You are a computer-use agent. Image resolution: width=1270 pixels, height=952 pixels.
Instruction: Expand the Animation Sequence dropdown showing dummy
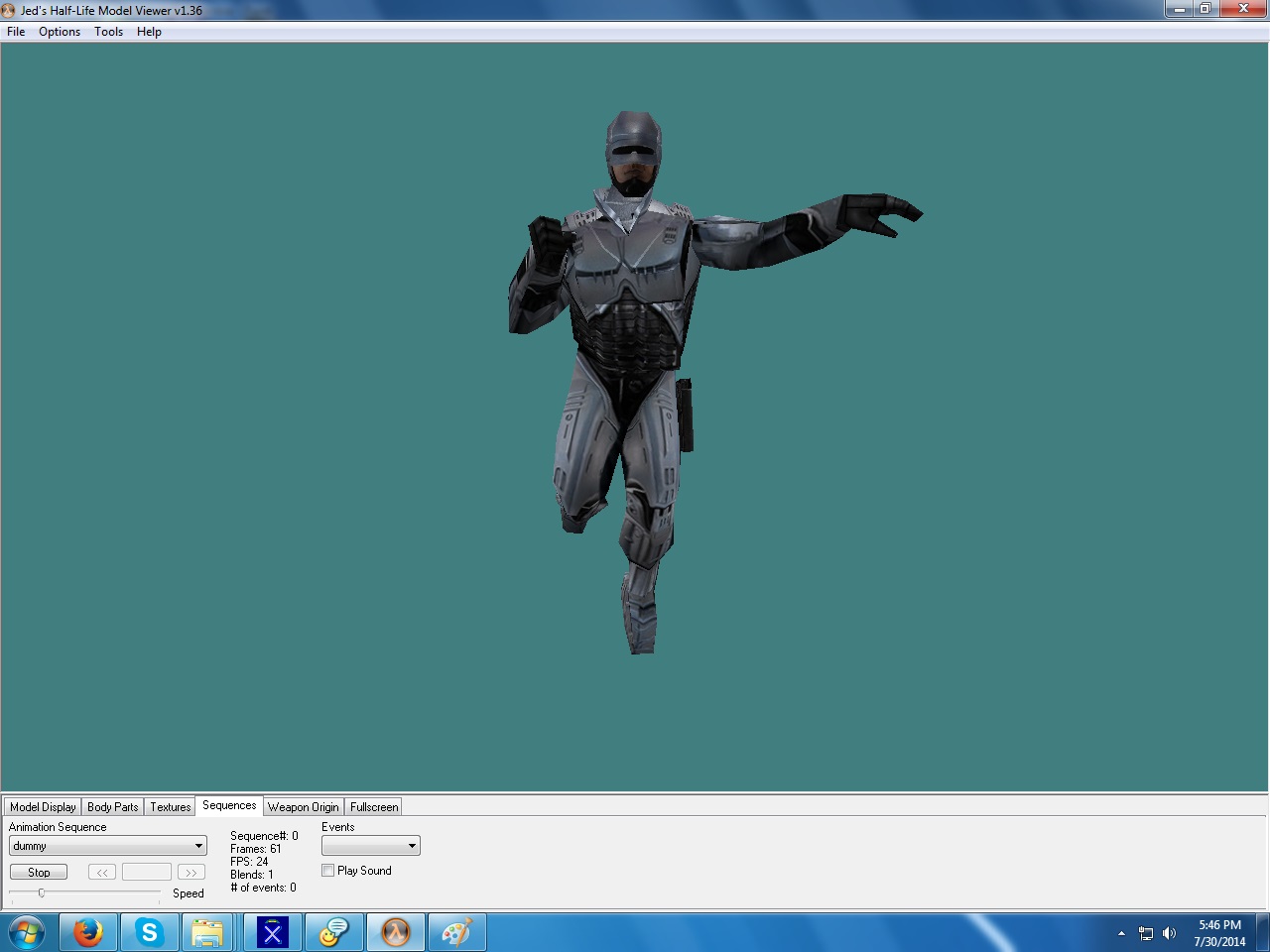point(108,846)
